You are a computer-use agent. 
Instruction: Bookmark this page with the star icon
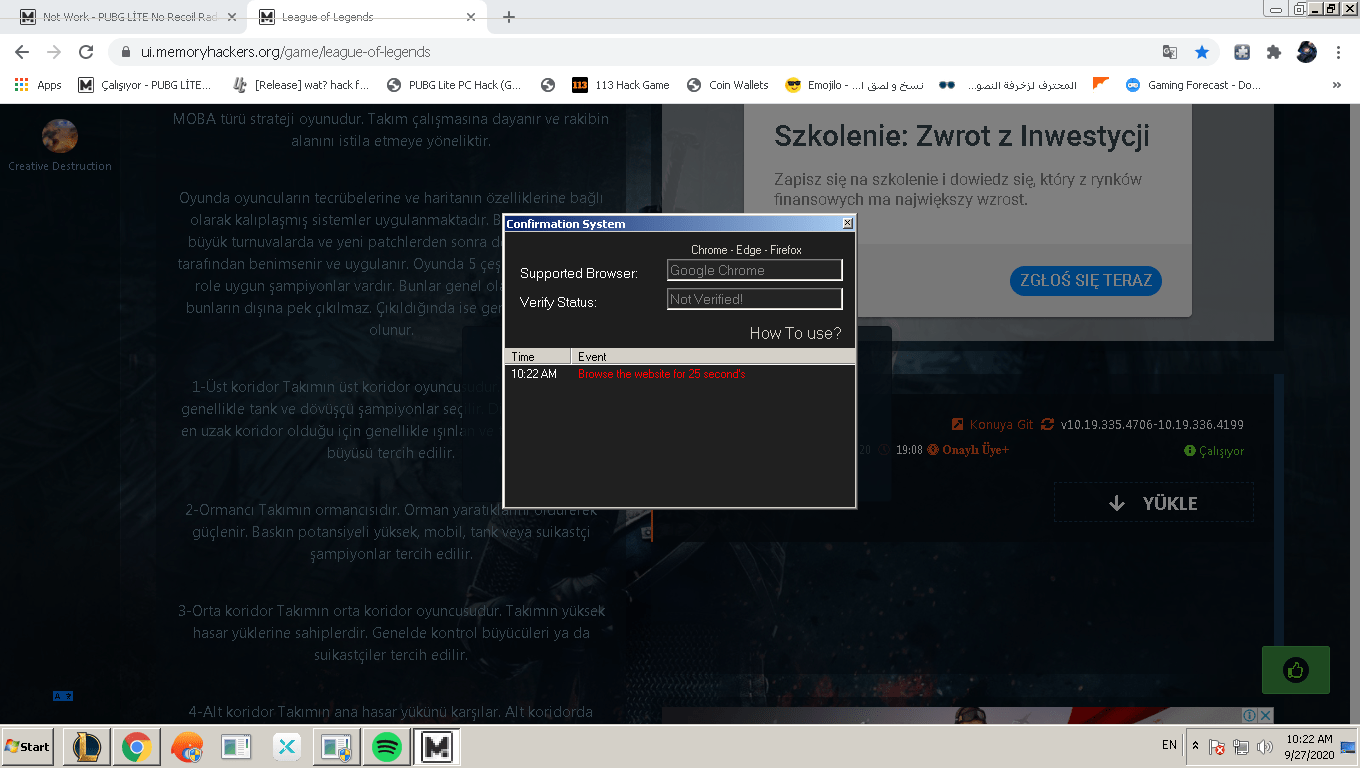pos(1202,52)
